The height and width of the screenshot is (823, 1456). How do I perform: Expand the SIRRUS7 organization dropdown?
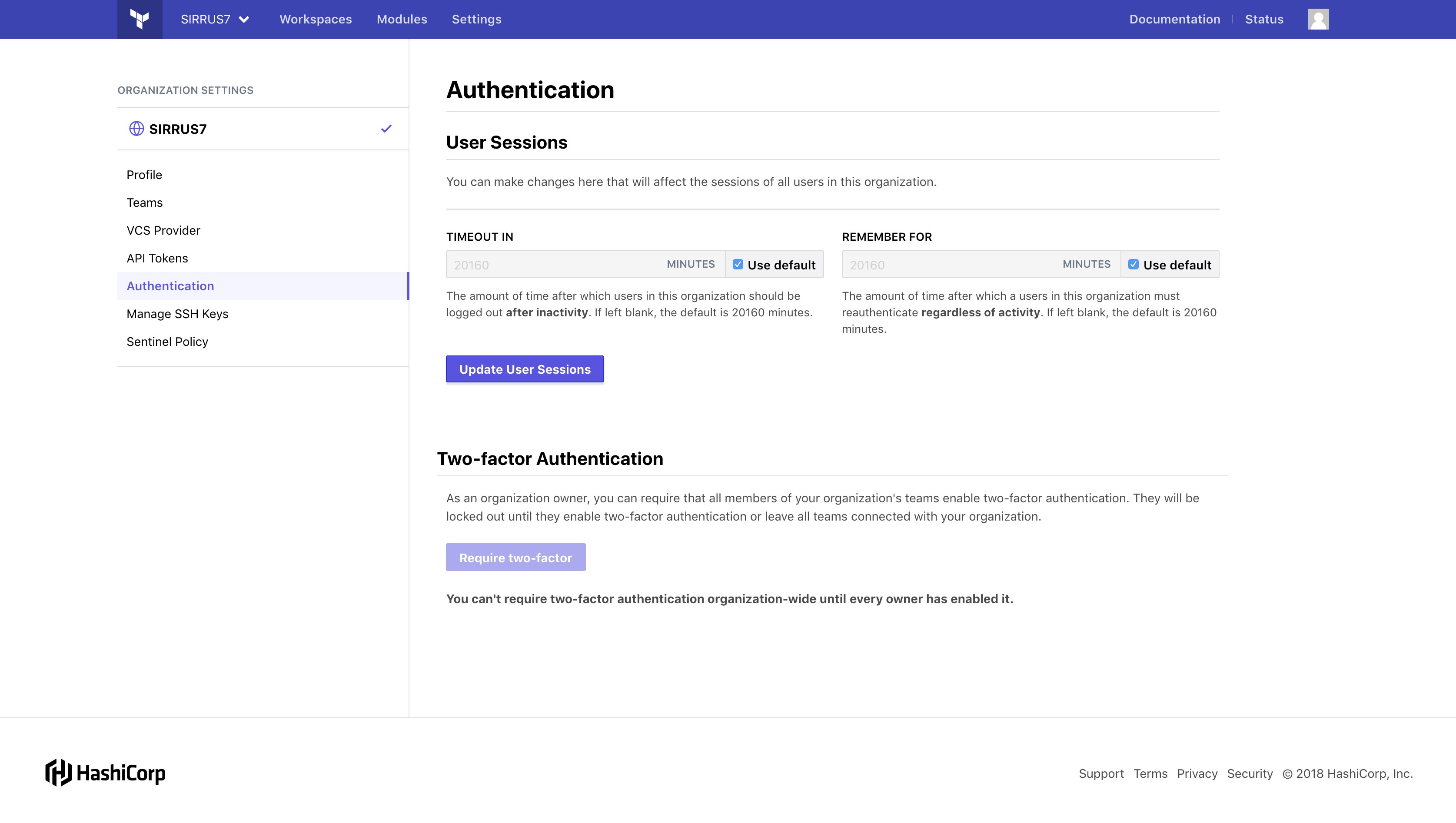(215, 19)
